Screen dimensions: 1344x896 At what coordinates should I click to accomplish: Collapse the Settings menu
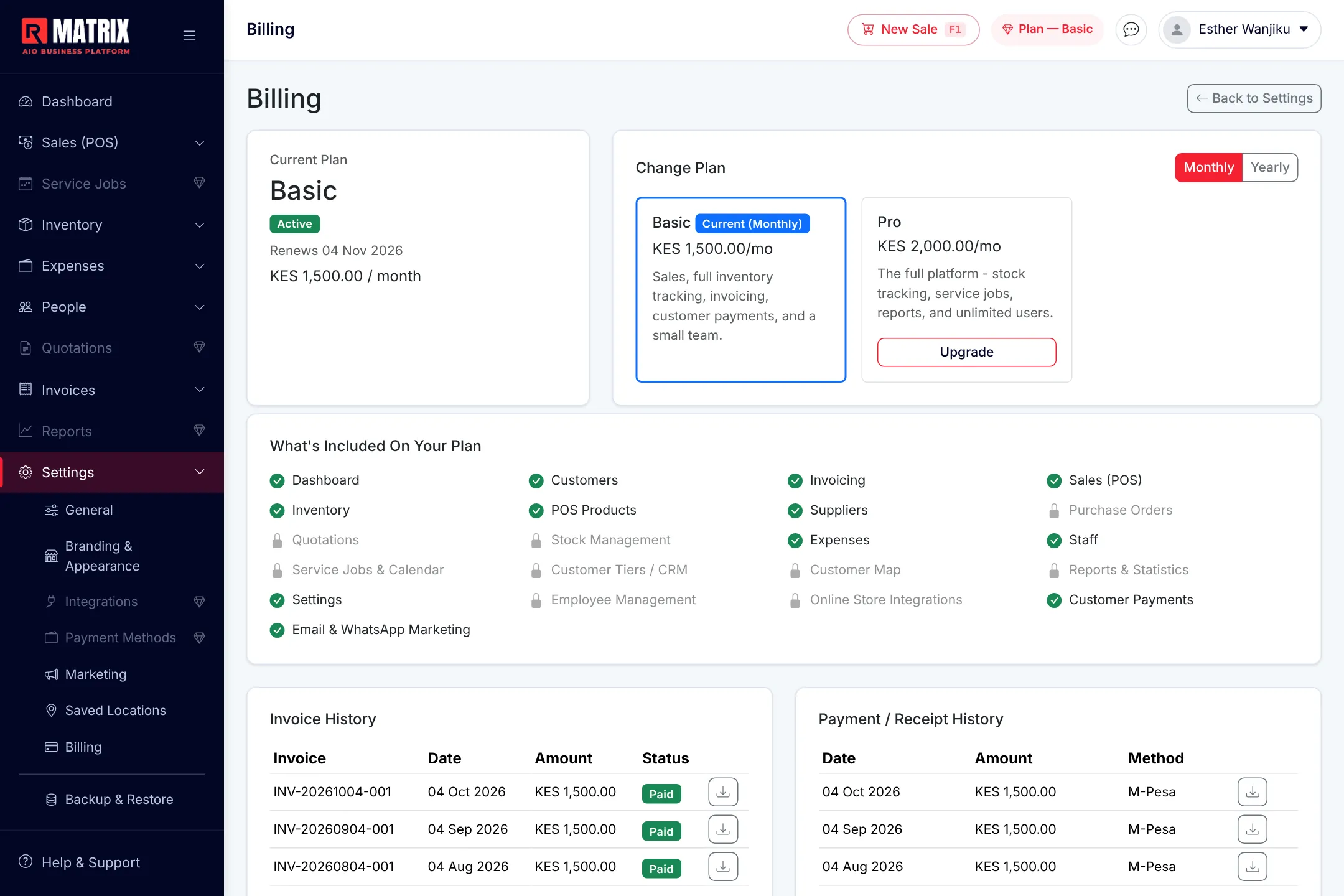pos(112,472)
